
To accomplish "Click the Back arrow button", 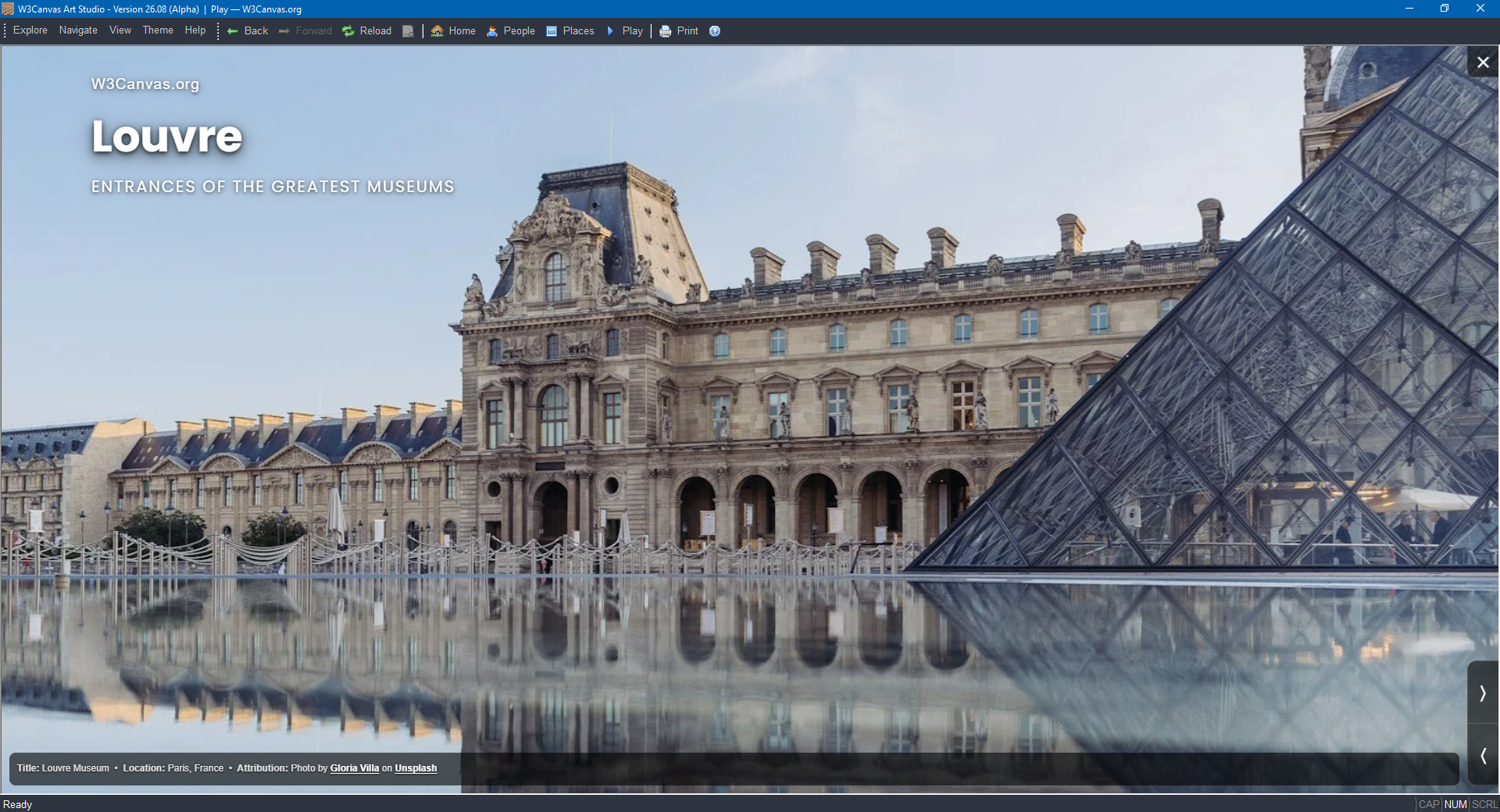I will [x=248, y=31].
